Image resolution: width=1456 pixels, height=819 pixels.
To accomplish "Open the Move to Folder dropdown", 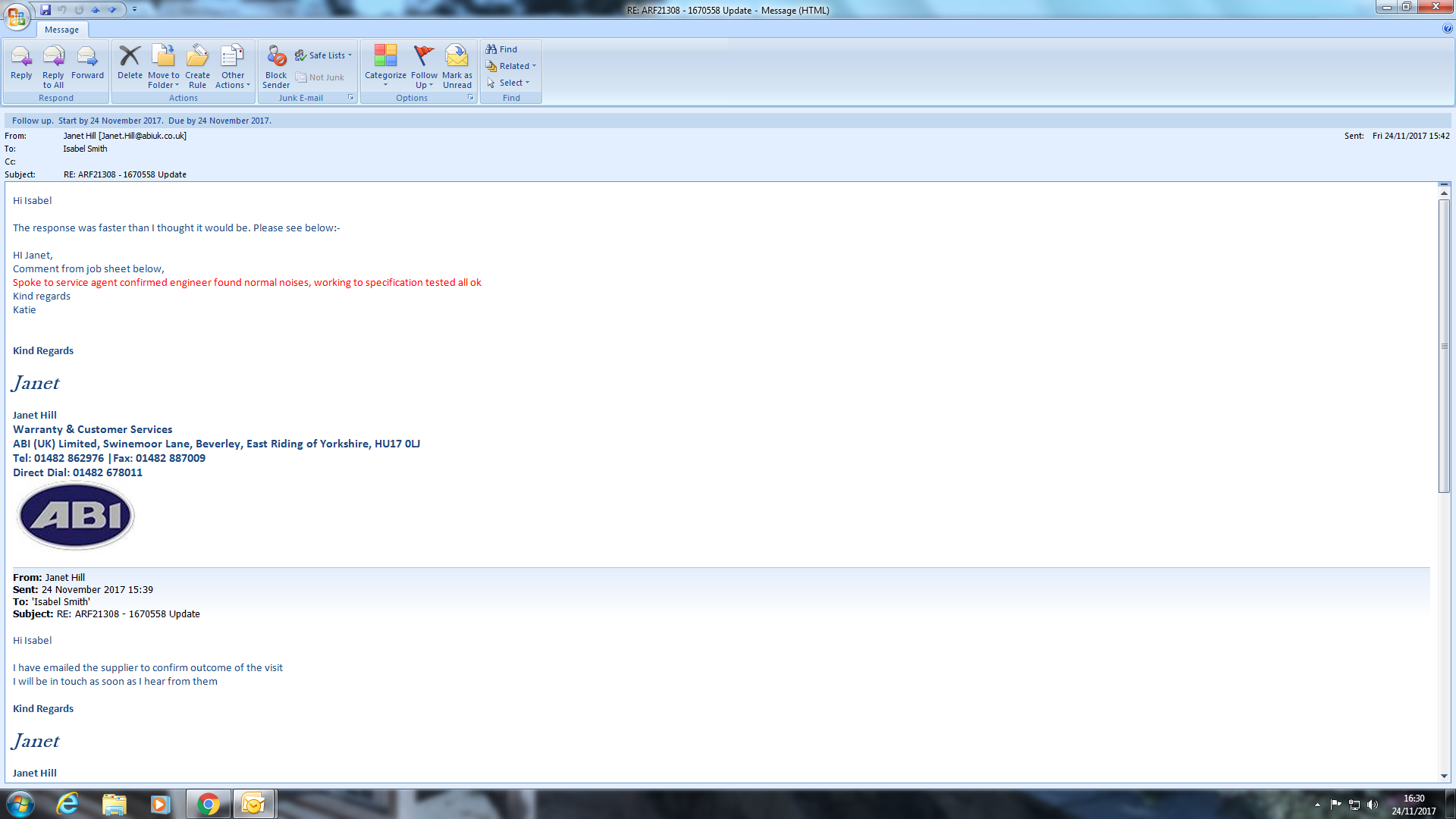I will (x=164, y=67).
